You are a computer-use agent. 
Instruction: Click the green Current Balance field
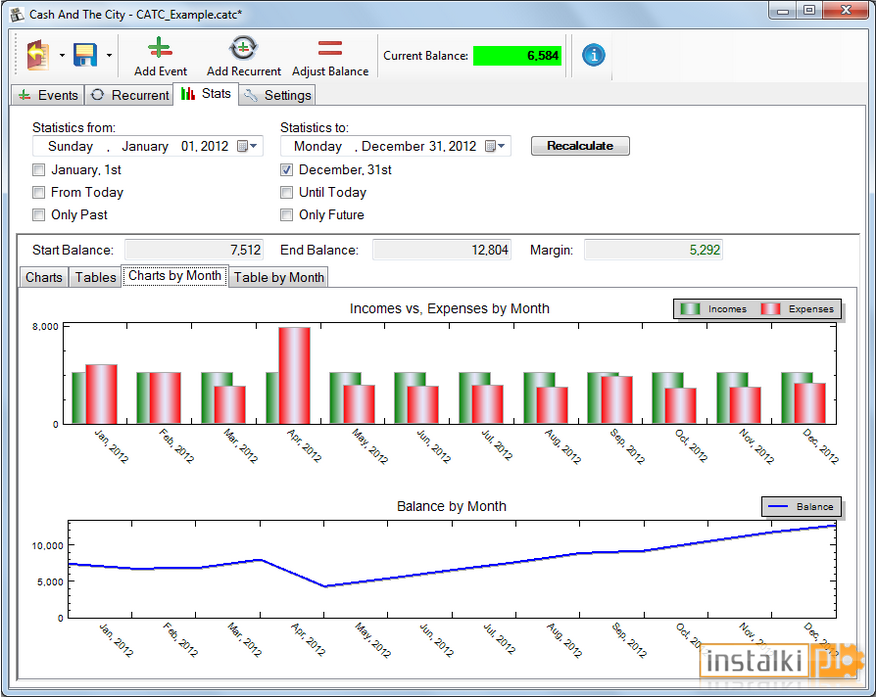(x=517, y=55)
